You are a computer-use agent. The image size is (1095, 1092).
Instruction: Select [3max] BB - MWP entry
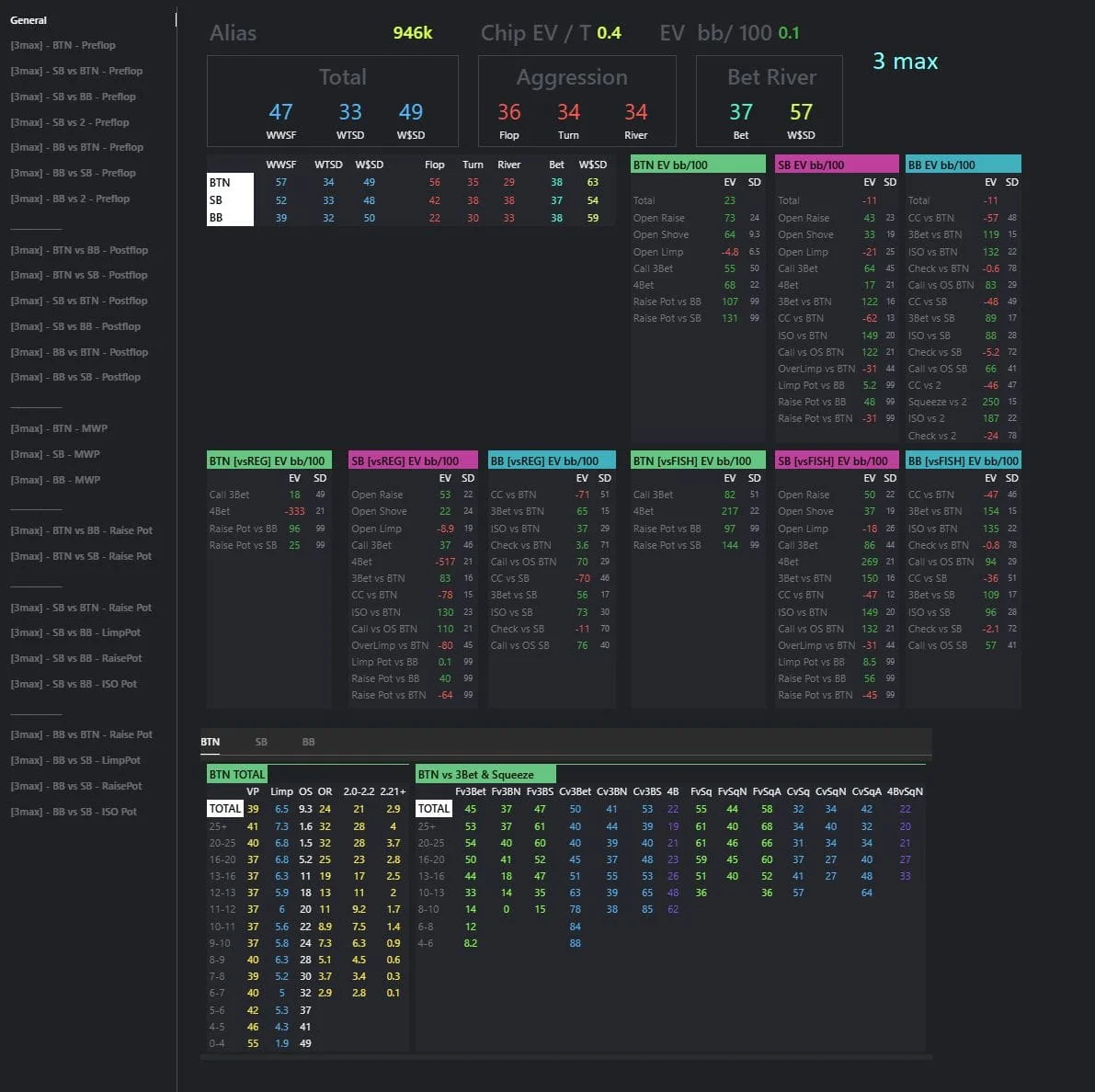tap(55, 480)
